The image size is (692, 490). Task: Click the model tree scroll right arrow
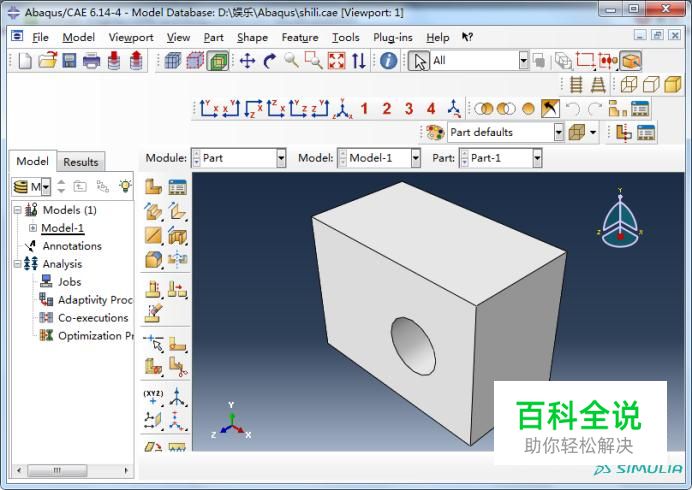click(126, 471)
